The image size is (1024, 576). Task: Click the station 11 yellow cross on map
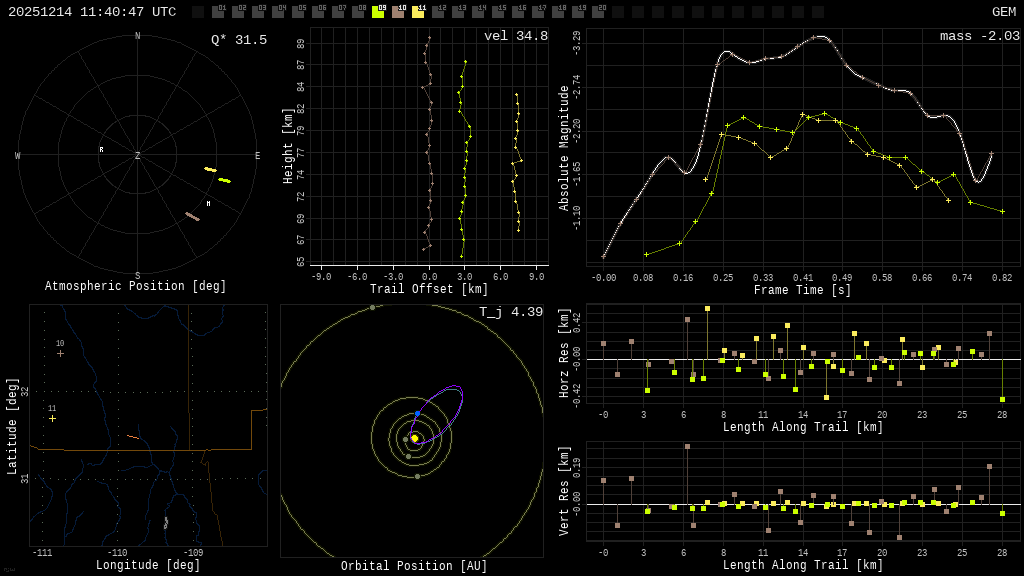click(52, 418)
